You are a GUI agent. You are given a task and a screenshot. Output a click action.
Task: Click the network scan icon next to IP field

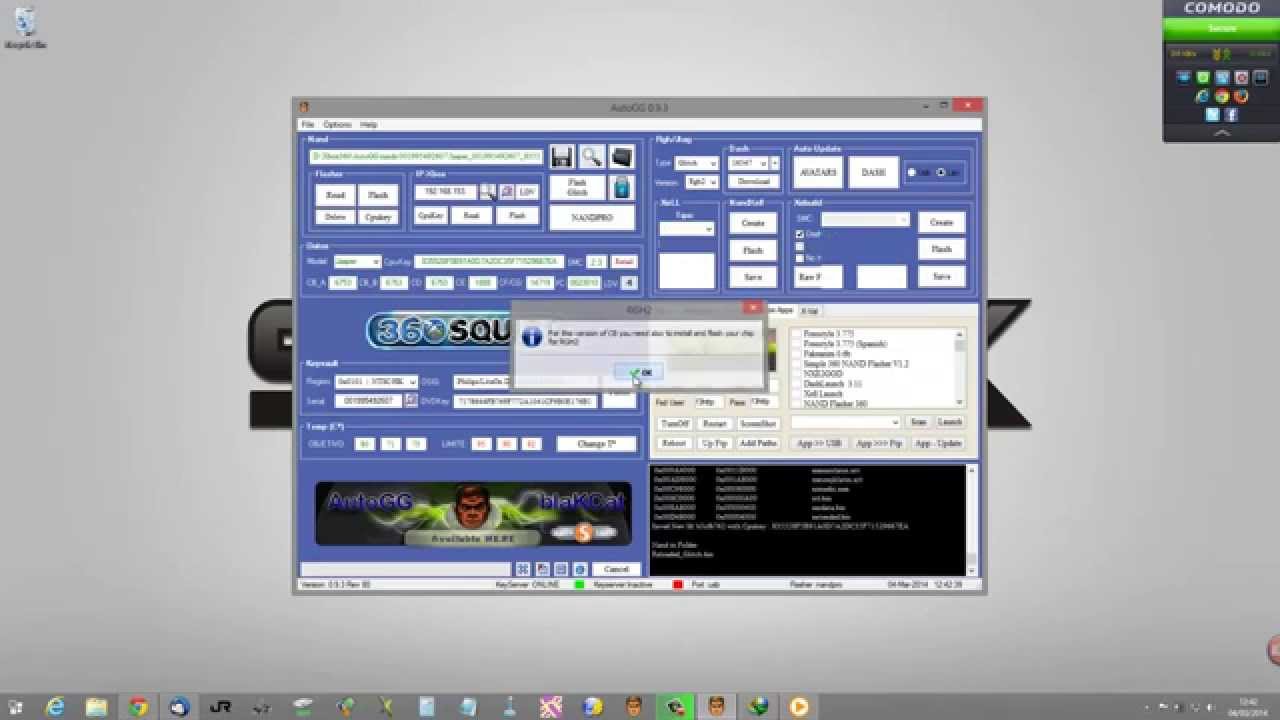point(487,190)
